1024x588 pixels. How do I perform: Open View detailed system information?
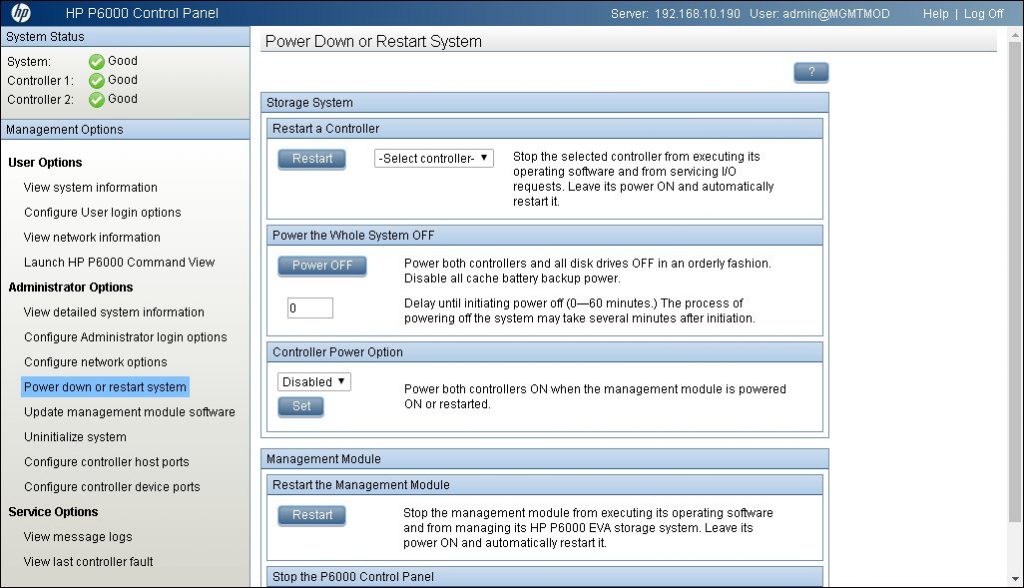(114, 312)
